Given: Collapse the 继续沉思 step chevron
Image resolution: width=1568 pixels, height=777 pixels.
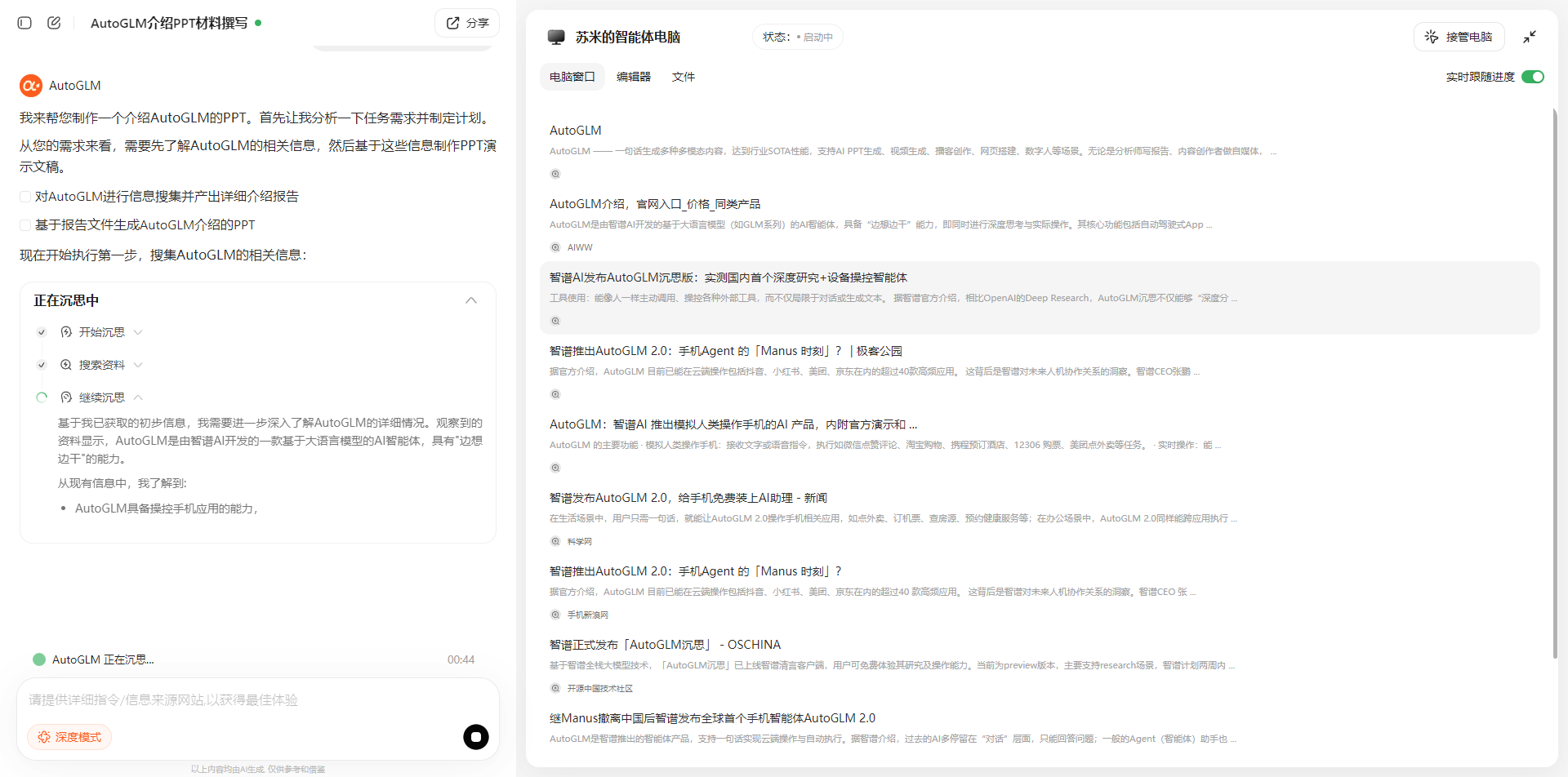Looking at the screenshot, I should click(x=138, y=397).
